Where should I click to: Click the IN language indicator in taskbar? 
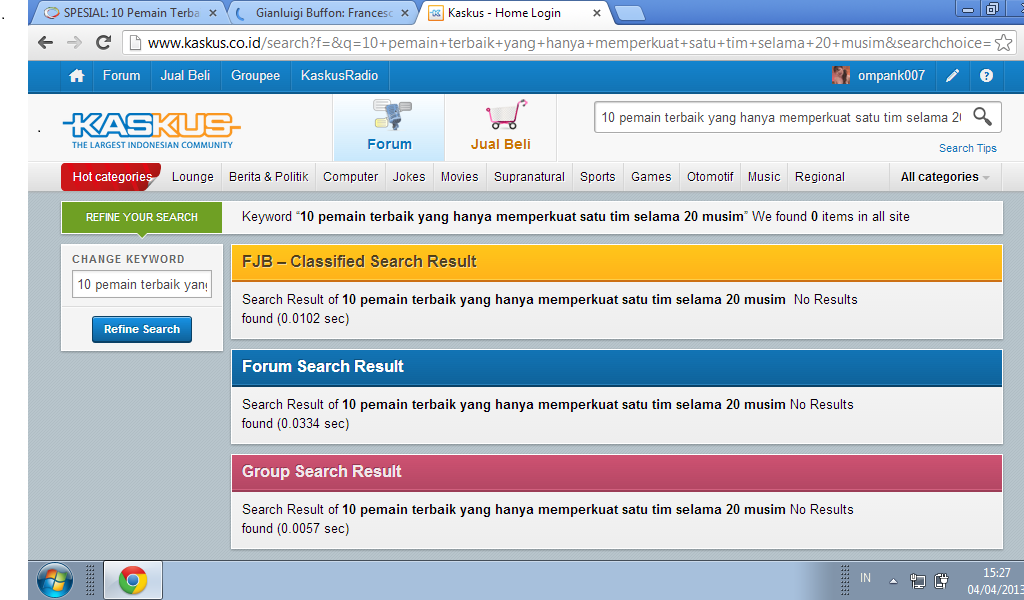(865, 578)
